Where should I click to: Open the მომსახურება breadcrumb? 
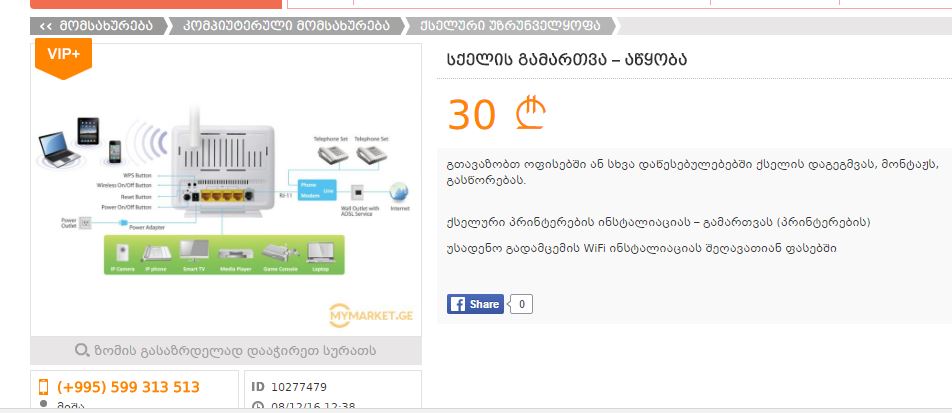tap(98, 26)
